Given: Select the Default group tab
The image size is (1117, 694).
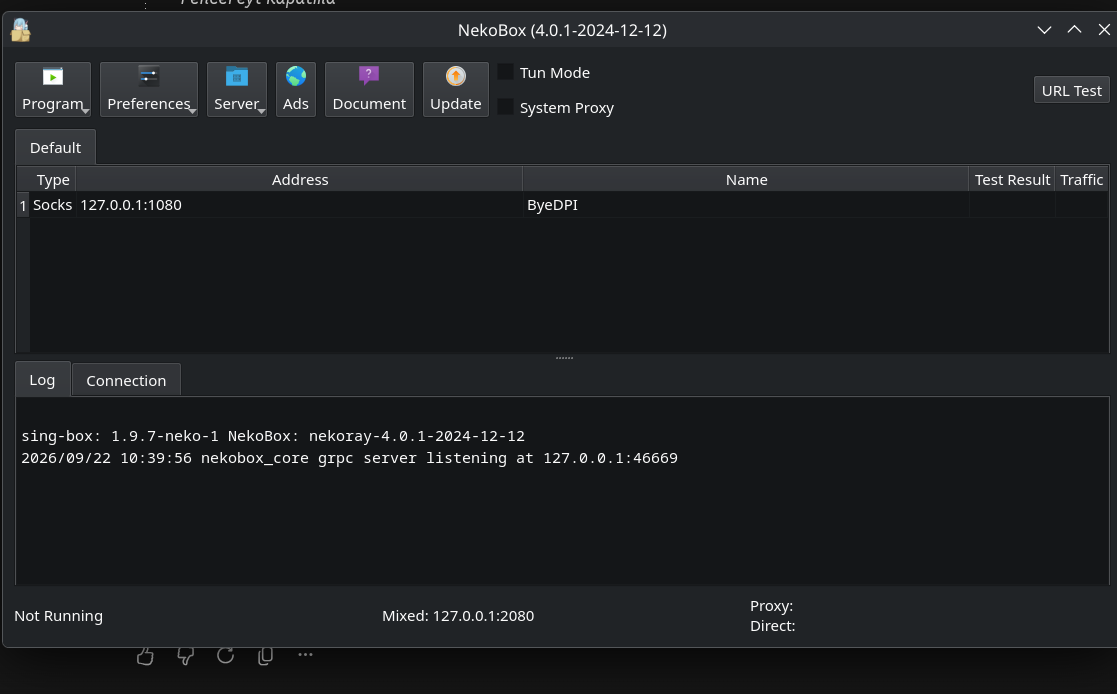Looking at the screenshot, I should click(56, 147).
